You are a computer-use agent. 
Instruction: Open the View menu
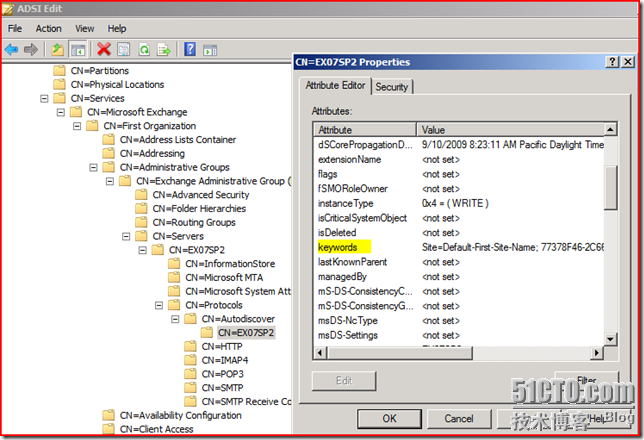[85, 28]
